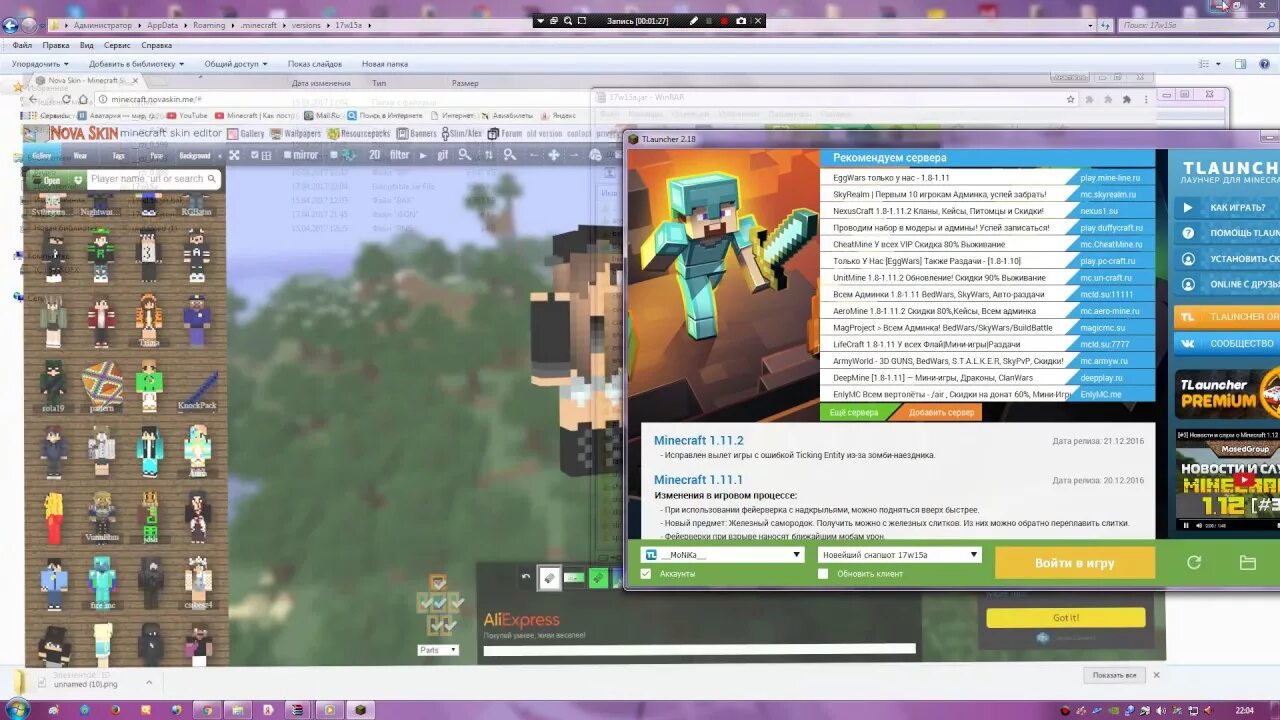The image size is (1280, 720).
Task: Click Nova Skin undo arrow icon
Action: 526,577
